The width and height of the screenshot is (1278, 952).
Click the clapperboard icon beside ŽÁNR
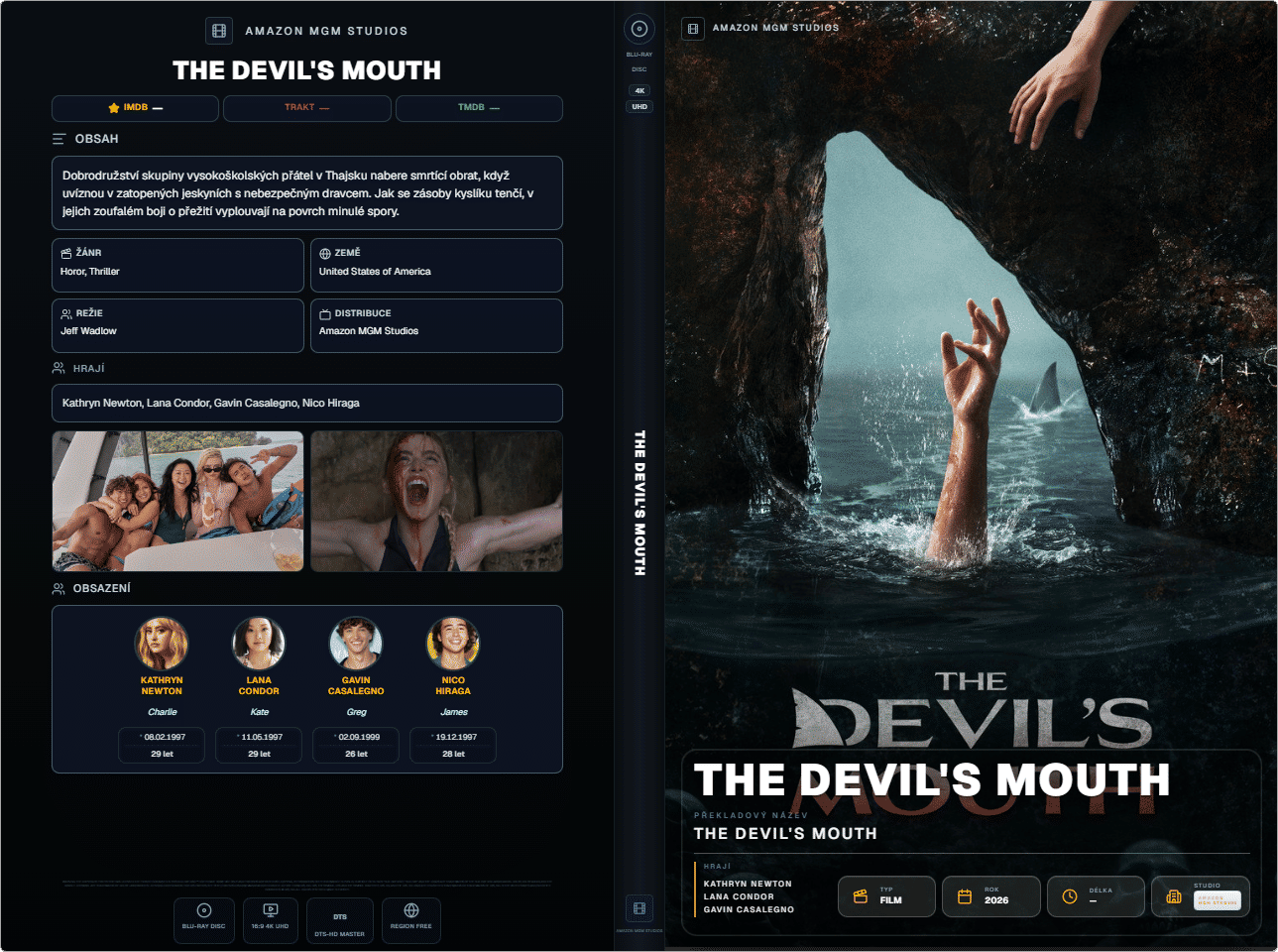pyautogui.click(x=66, y=254)
